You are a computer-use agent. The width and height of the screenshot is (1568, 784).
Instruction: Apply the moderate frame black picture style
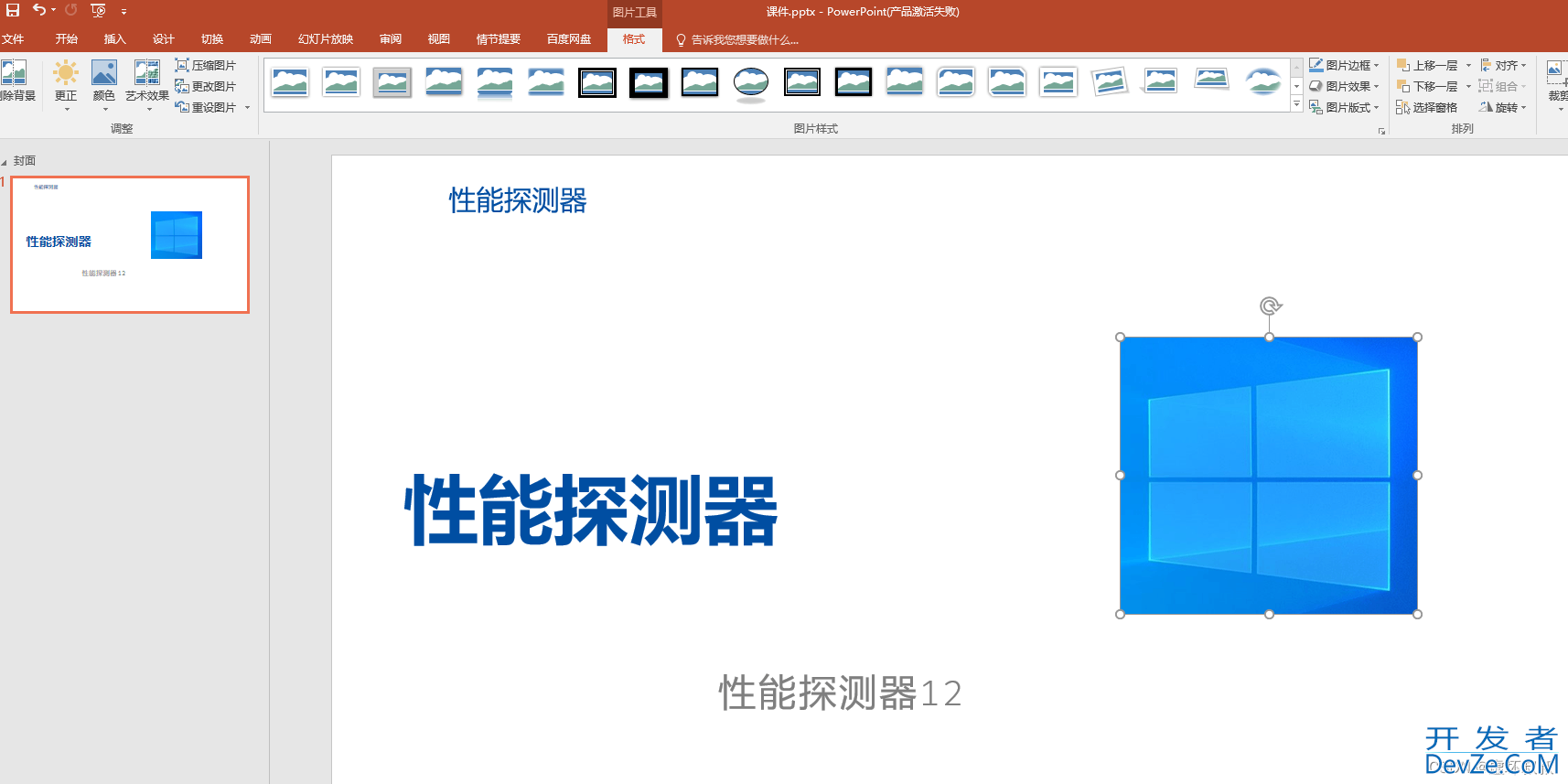point(854,82)
